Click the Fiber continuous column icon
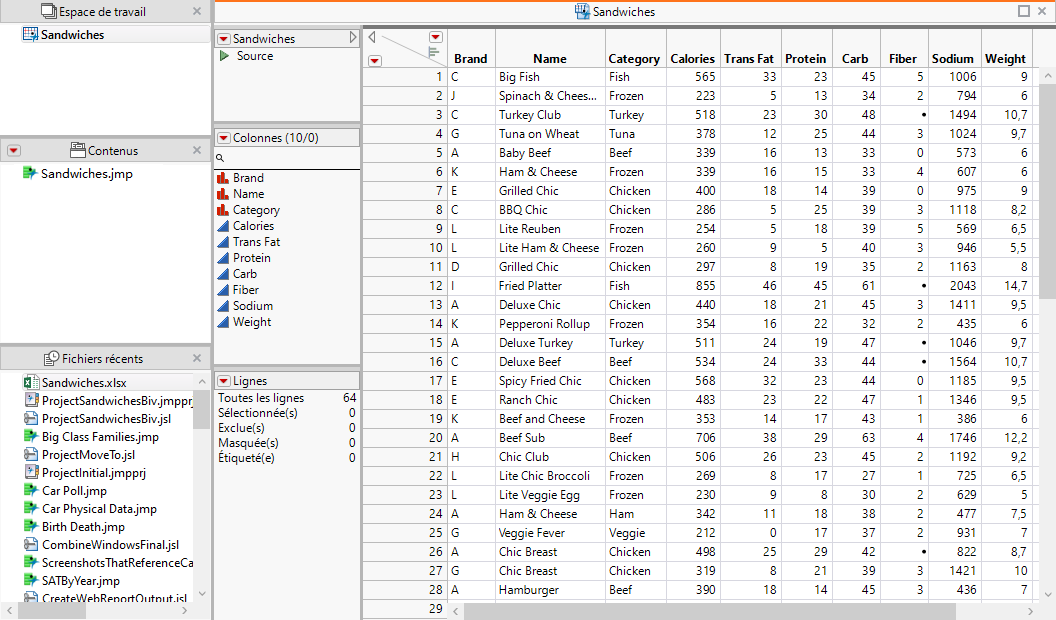This screenshot has width=1056, height=620. [x=223, y=290]
